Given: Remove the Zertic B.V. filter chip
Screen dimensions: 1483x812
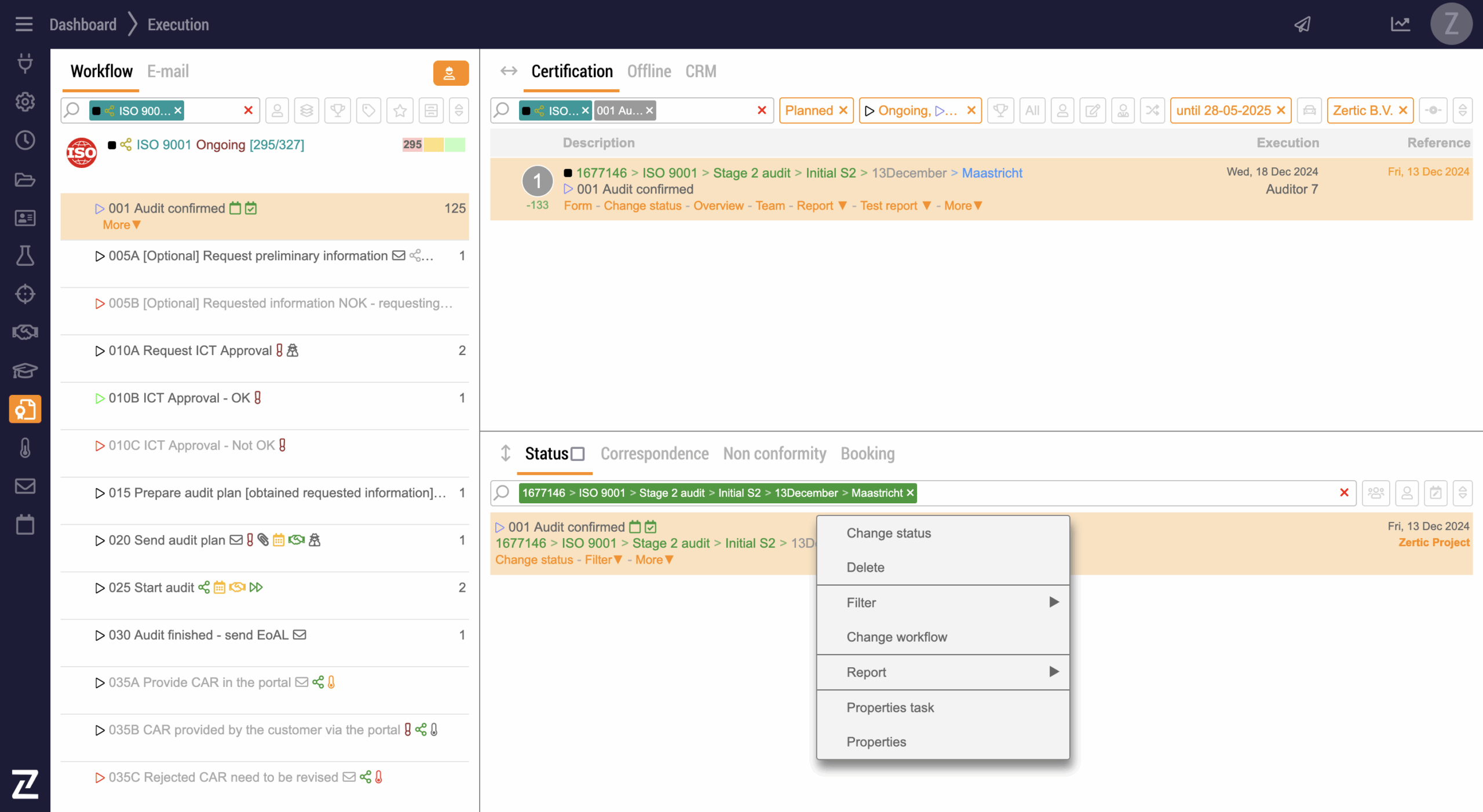Looking at the screenshot, I should point(1403,111).
